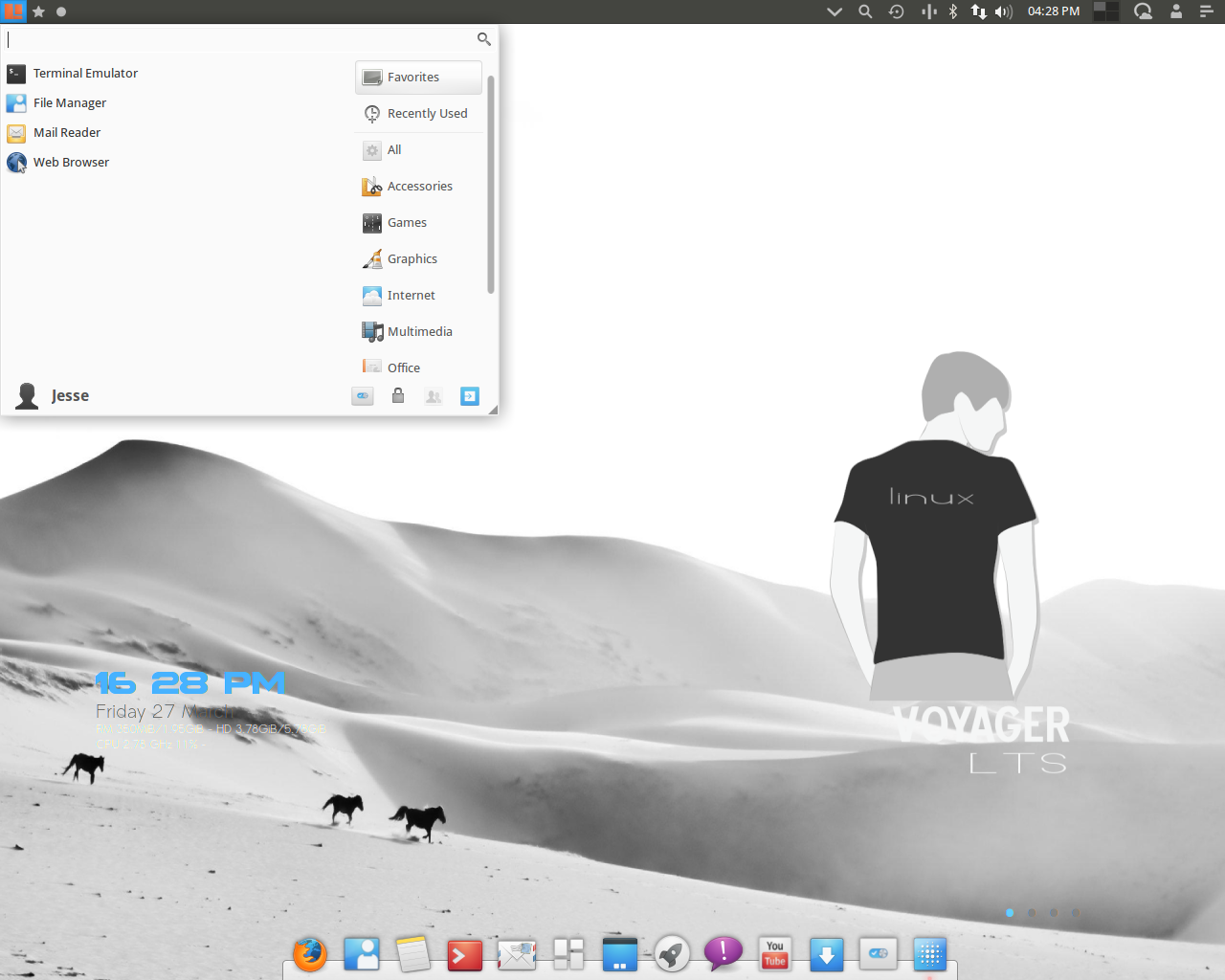Open the Accessories category

point(418,187)
